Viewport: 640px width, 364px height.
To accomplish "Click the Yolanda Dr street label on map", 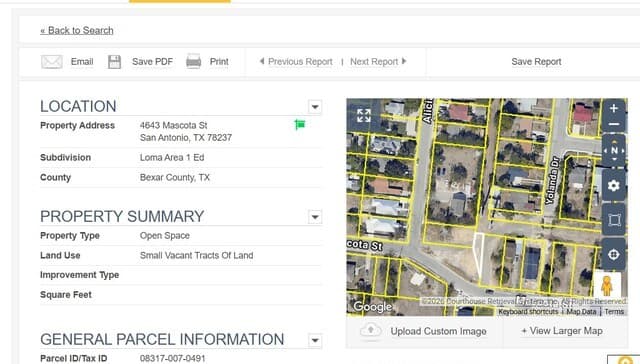I will pos(552,180).
